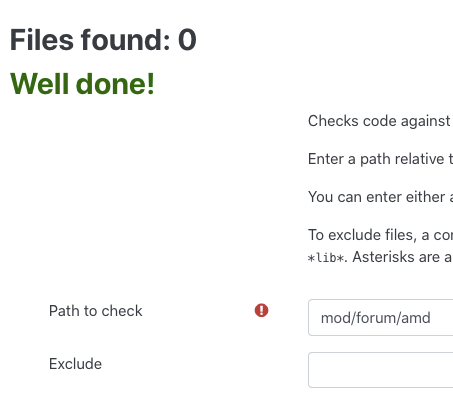Click the red required-field icon beside Path to check
Image resolution: width=453 pixels, height=403 pixels.
tap(261, 310)
